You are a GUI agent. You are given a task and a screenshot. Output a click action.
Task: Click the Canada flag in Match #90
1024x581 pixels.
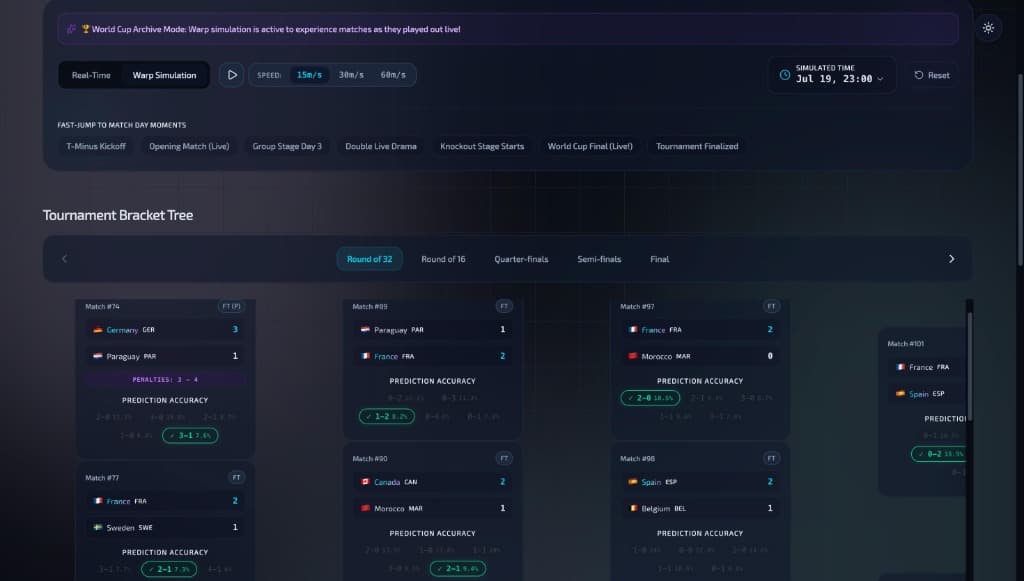365,482
